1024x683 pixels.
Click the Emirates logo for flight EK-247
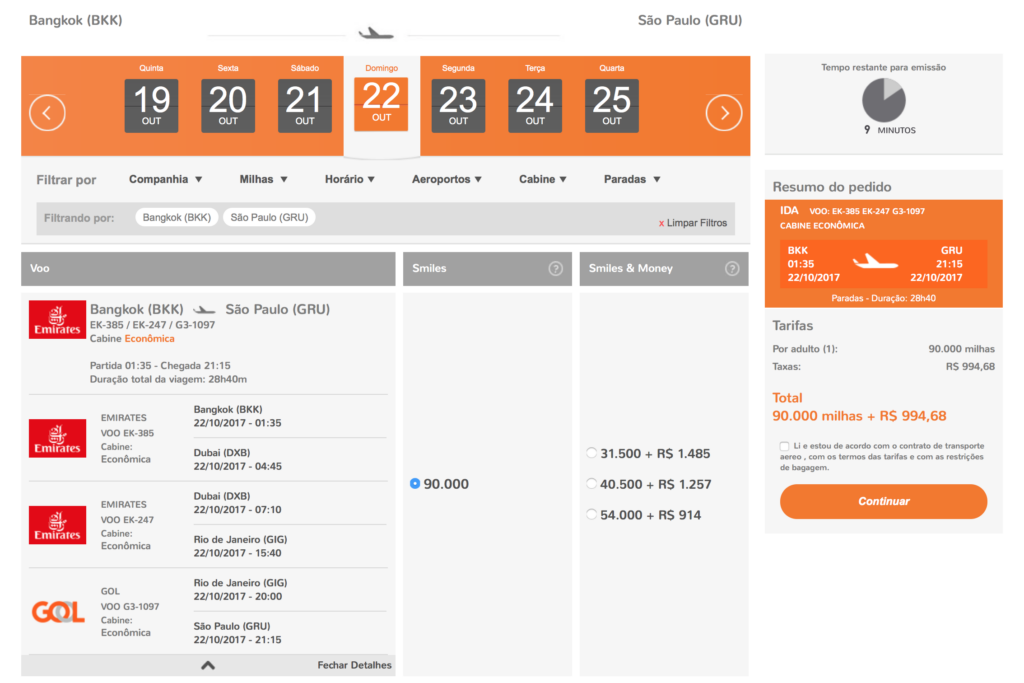[x=57, y=525]
